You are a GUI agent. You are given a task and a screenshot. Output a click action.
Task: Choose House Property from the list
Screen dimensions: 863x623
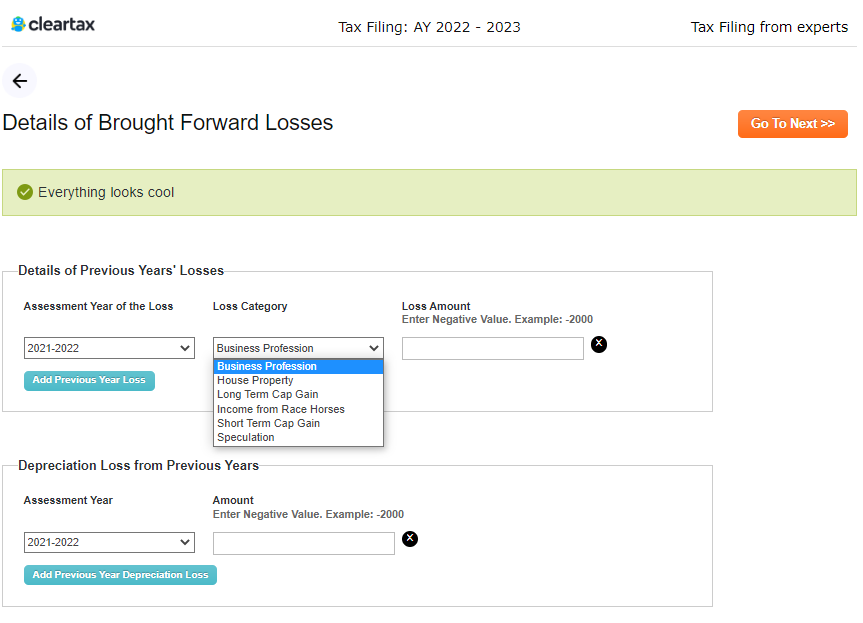(298, 380)
